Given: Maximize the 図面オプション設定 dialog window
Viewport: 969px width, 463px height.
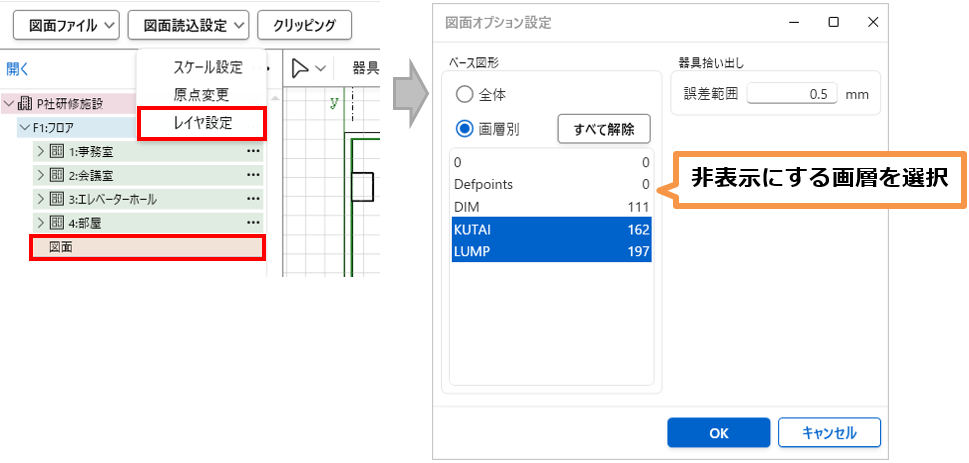Looking at the screenshot, I should pos(833,22).
